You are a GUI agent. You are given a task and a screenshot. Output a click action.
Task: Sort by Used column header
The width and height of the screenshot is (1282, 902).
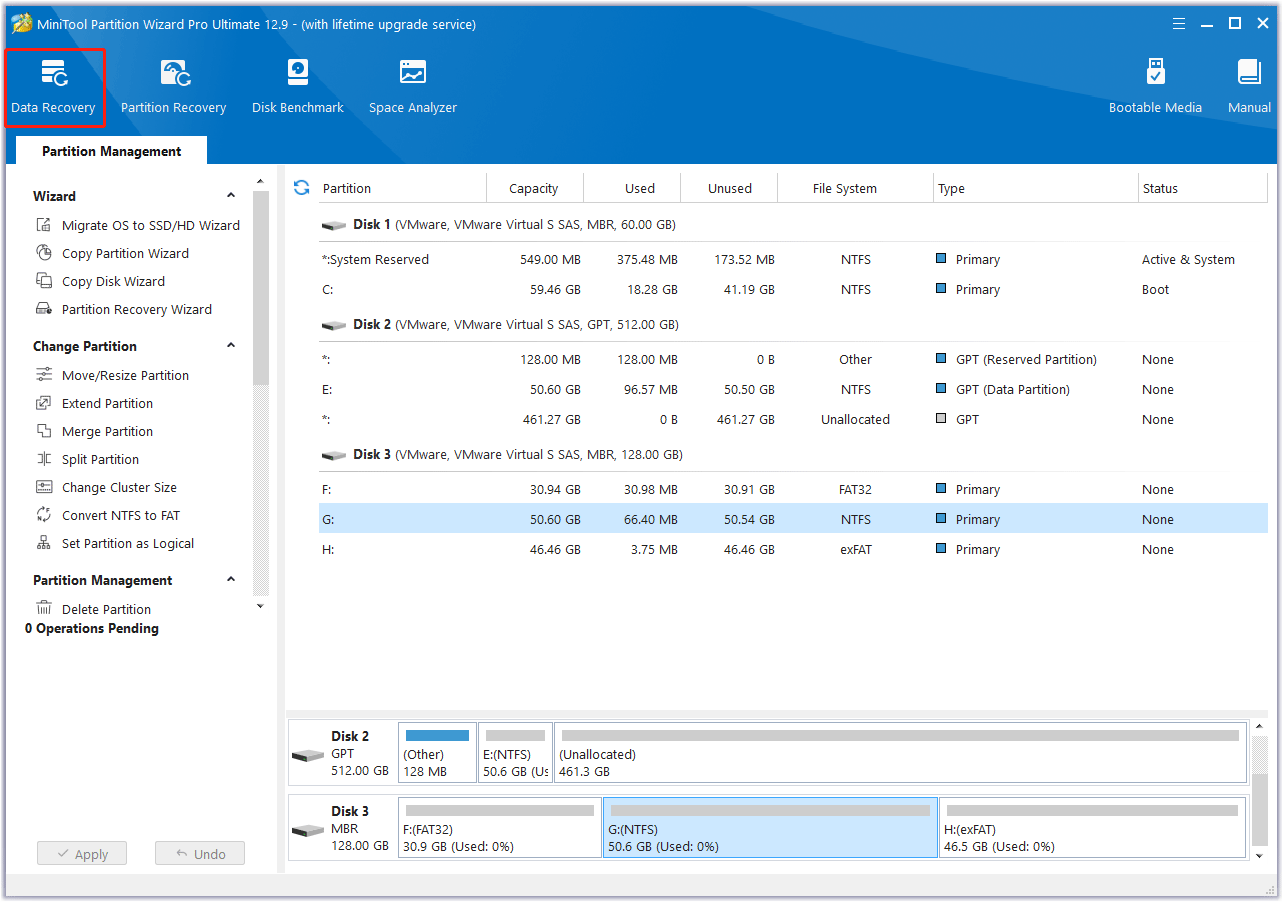tap(632, 188)
